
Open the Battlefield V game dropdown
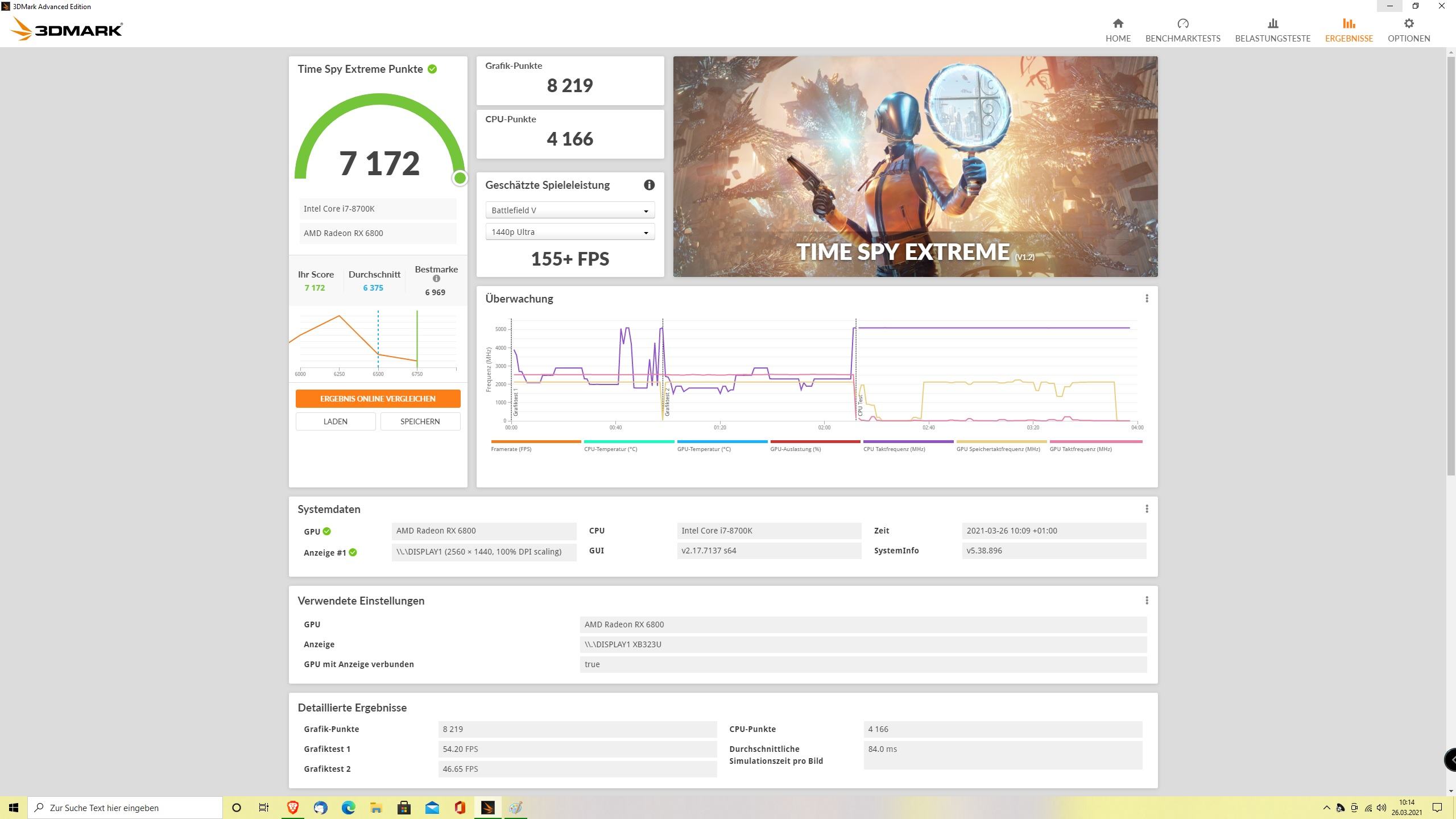[x=570, y=210]
